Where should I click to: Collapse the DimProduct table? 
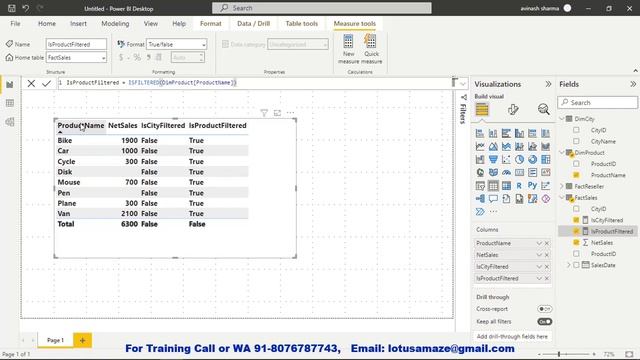click(562, 153)
